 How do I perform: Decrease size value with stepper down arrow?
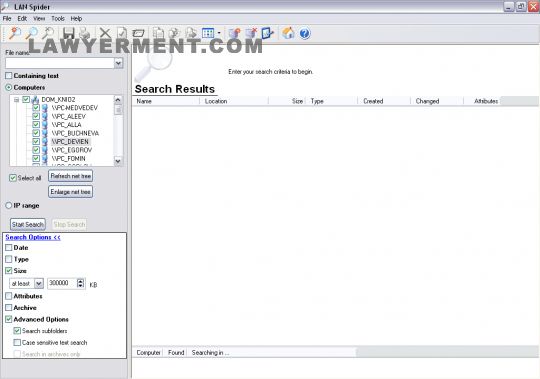coord(81,286)
